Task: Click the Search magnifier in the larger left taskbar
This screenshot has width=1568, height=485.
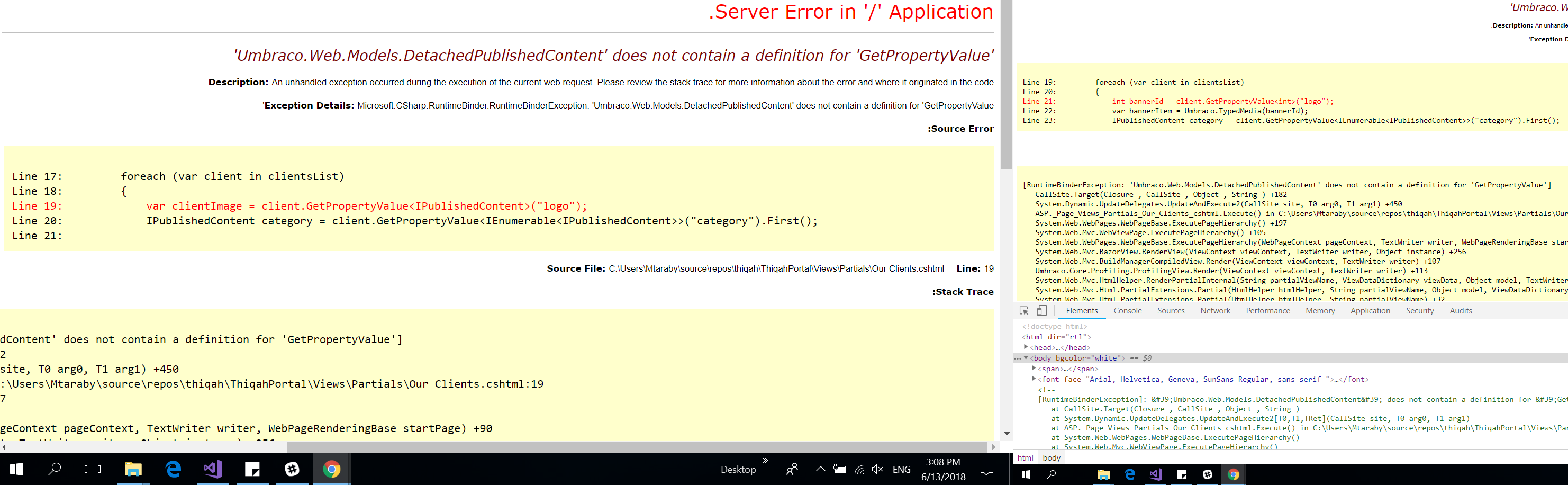Action: tap(55, 469)
